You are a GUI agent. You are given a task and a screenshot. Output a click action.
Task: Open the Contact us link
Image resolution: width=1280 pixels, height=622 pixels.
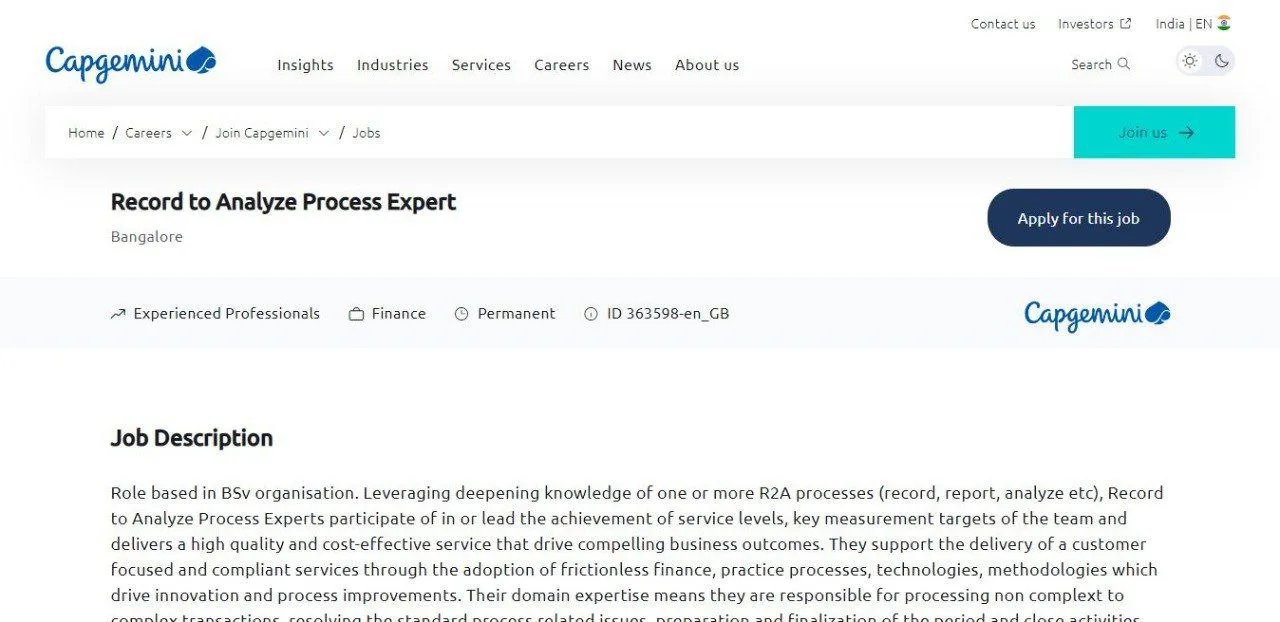(1003, 24)
